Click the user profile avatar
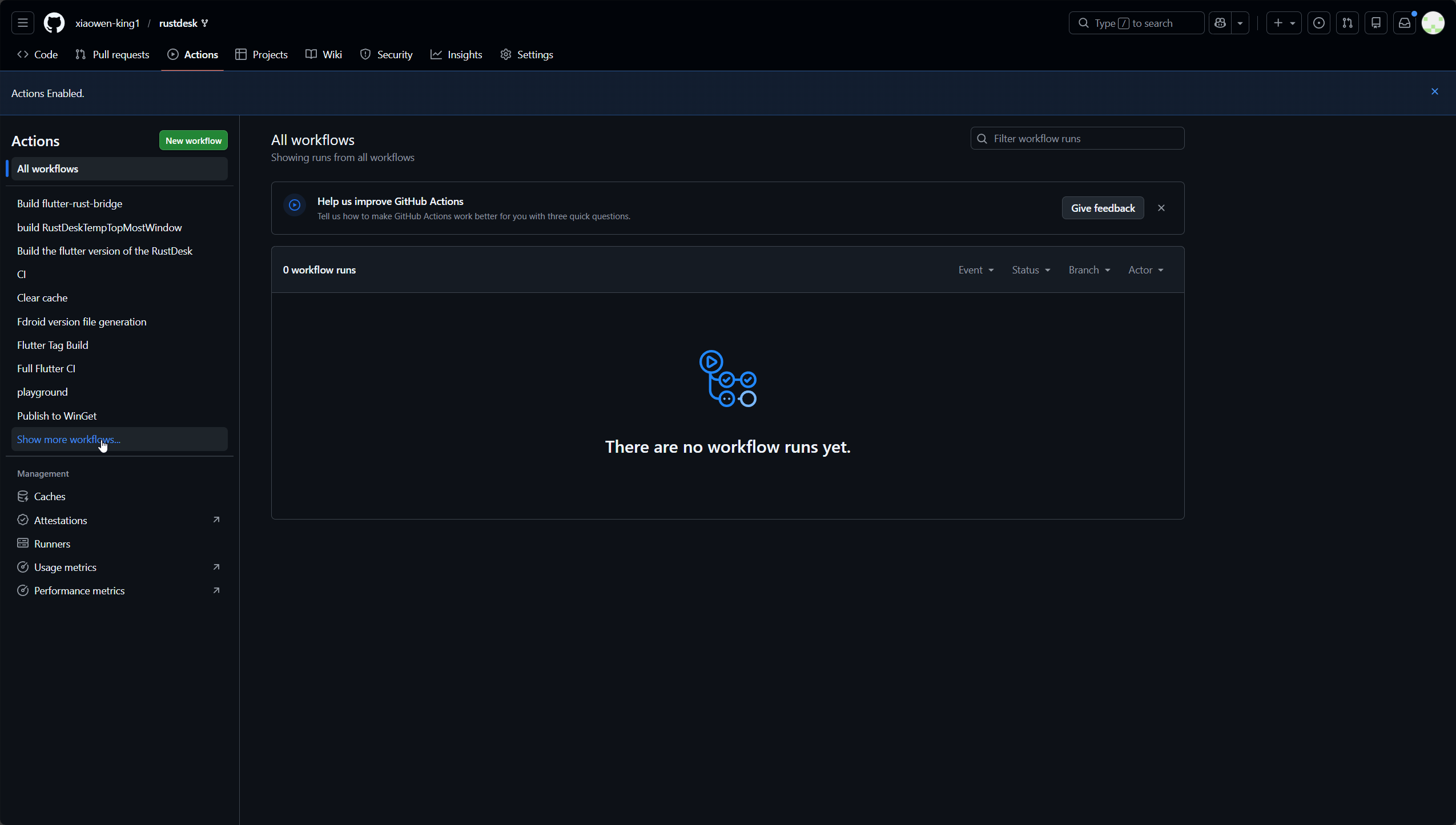 pos(1433,23)
